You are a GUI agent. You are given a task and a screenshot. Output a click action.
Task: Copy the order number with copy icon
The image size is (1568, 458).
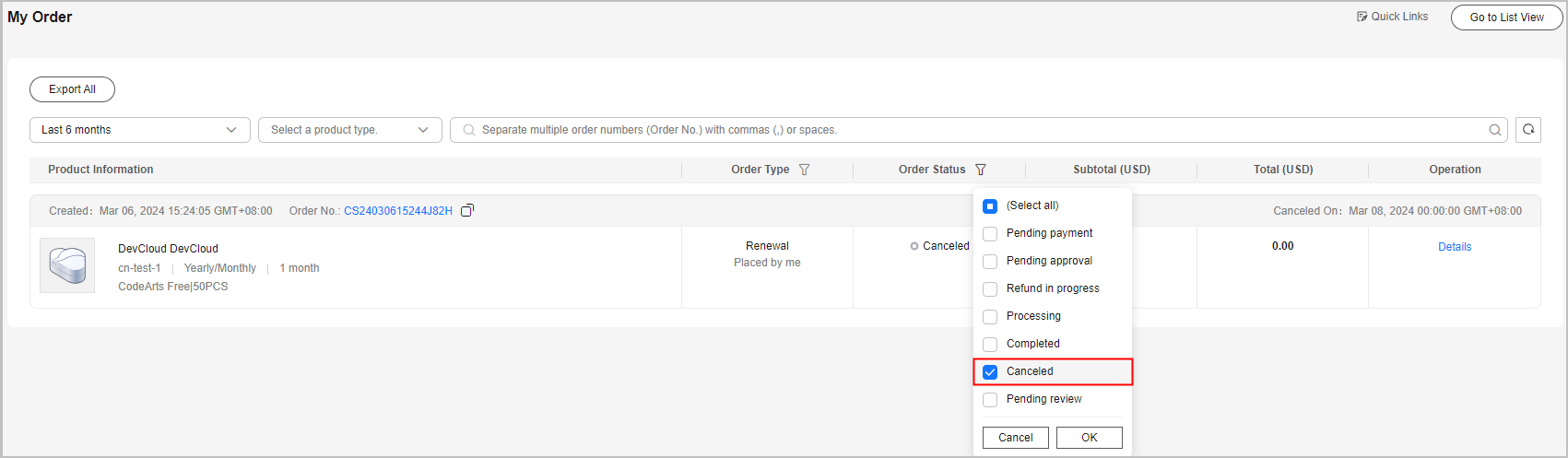click(467, 211)
